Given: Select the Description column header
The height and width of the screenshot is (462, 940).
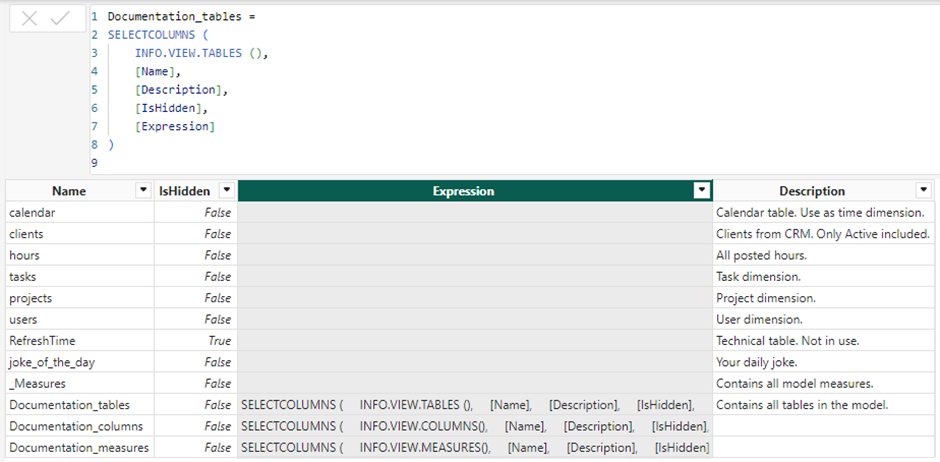Looking at the screenshot, I should coord(811,191).
